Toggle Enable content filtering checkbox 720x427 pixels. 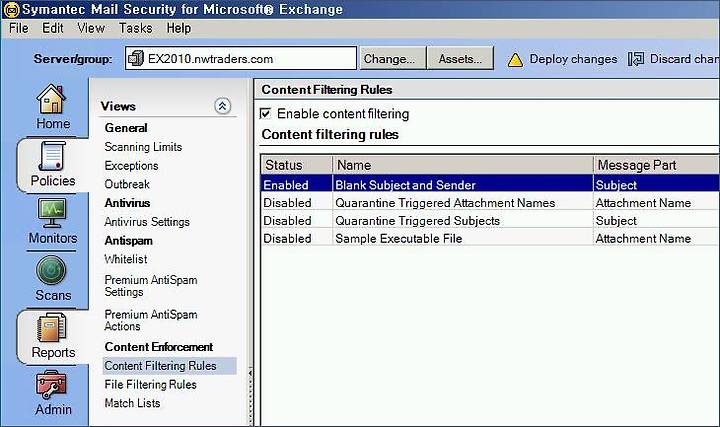pyautogui.click(x=265, y=113)
